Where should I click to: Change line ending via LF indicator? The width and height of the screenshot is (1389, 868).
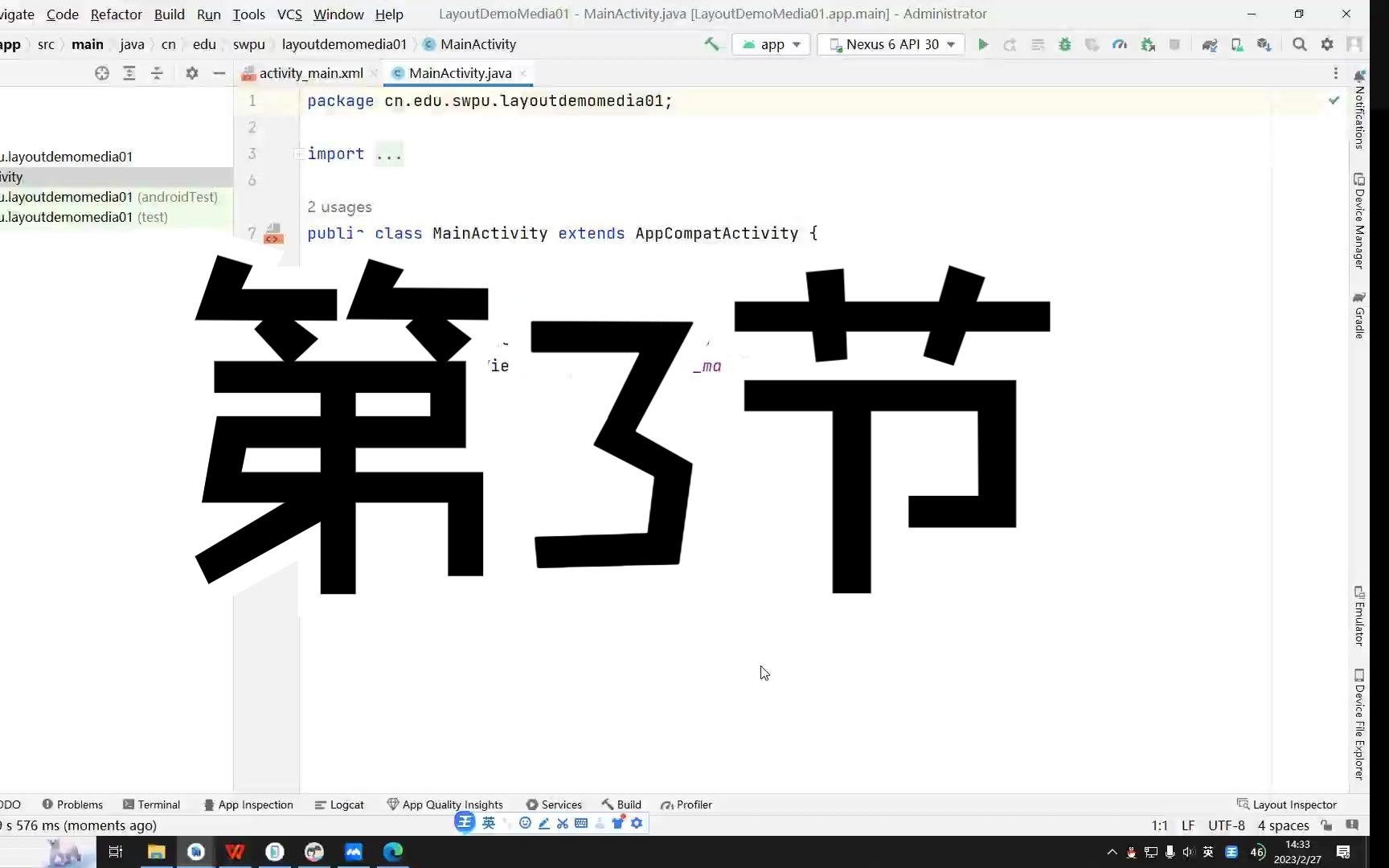(1188, 825)
